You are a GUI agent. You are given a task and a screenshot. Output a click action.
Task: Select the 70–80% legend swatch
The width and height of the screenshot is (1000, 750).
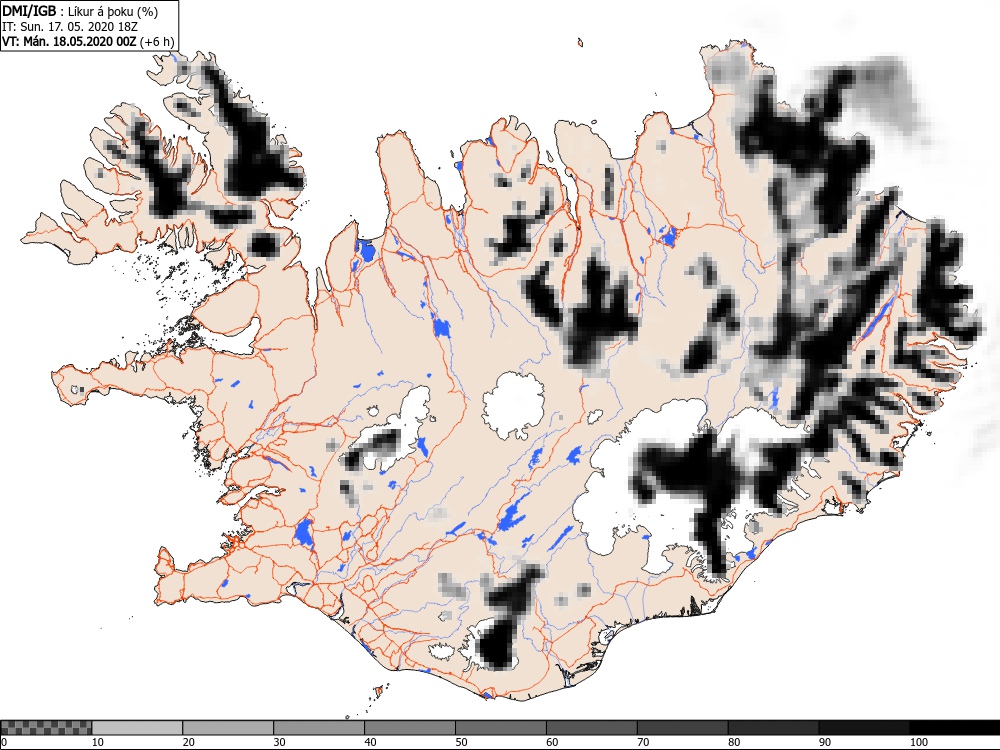pyautogui.click(x=682, y=728)
